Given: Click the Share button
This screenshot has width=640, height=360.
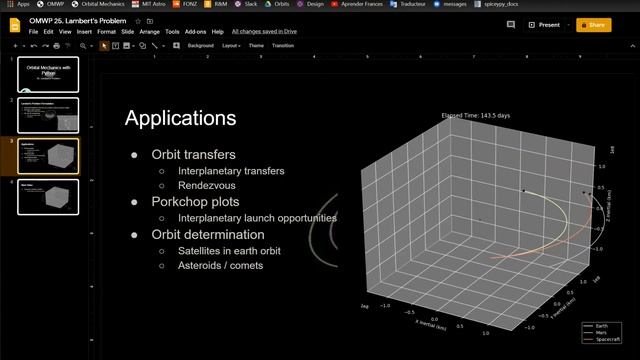Looking at the screenshot, I should click(x=593, y=25).
